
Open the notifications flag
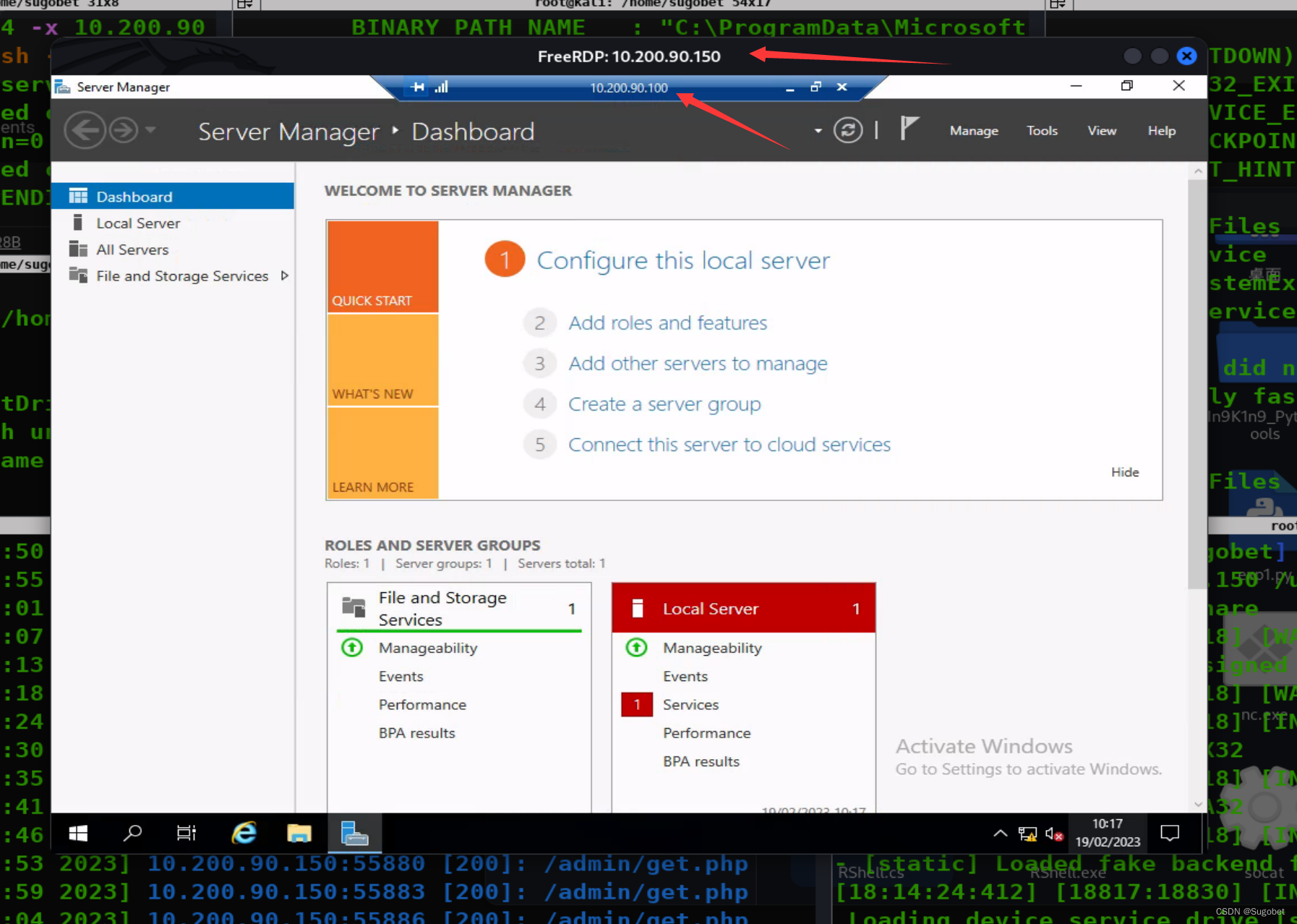click(909, 129)
